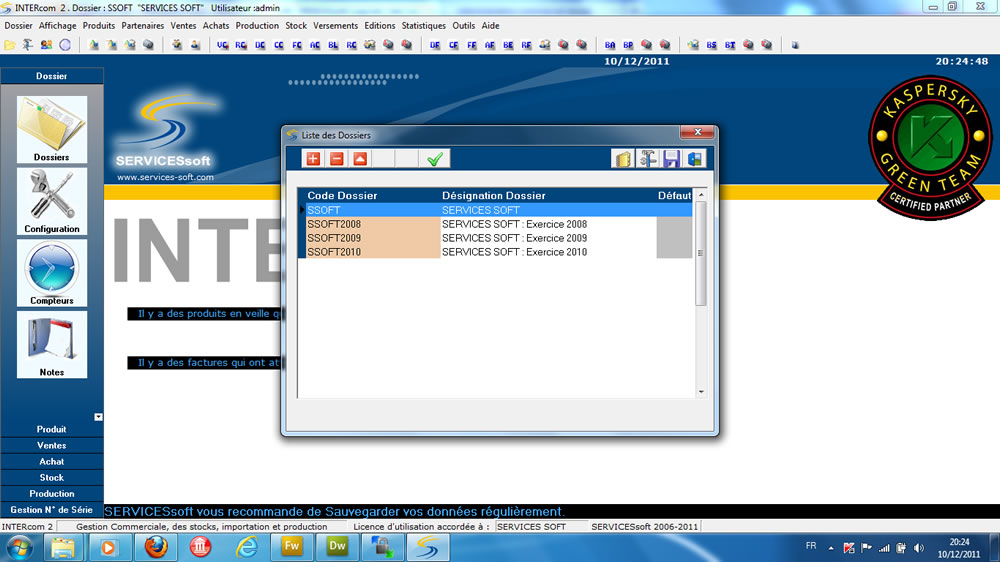Click the red plus add dossier button
The width and height of the screenshot is (1000, 562).
(x=313, y=159)
